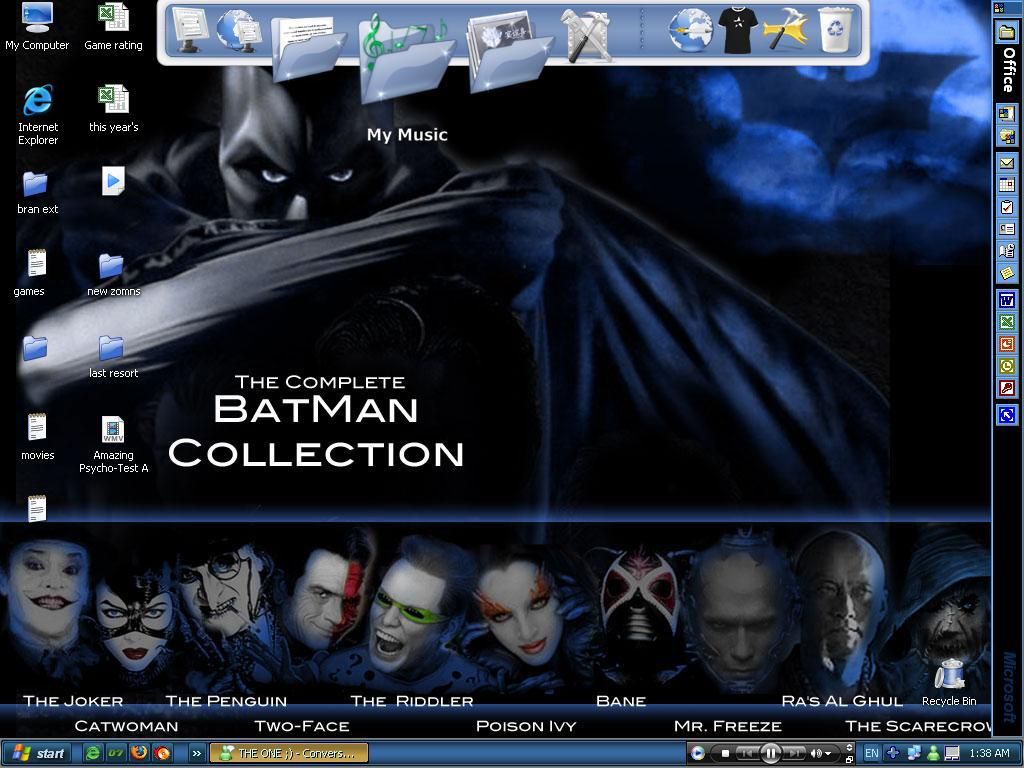Image resolution: width=1024 pixels, height=768 pixels.
Task: Open the Office bar control menu icon
Action: pos(999,8)
